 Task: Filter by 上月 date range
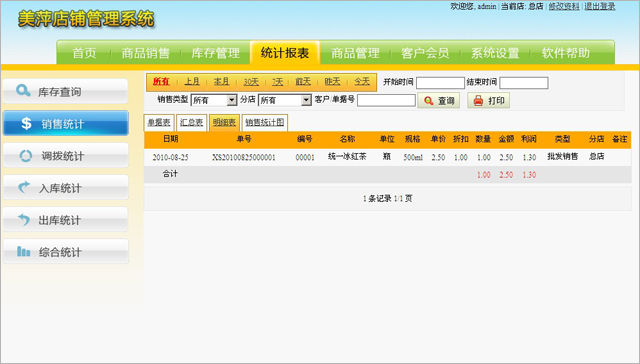(192, 82)
